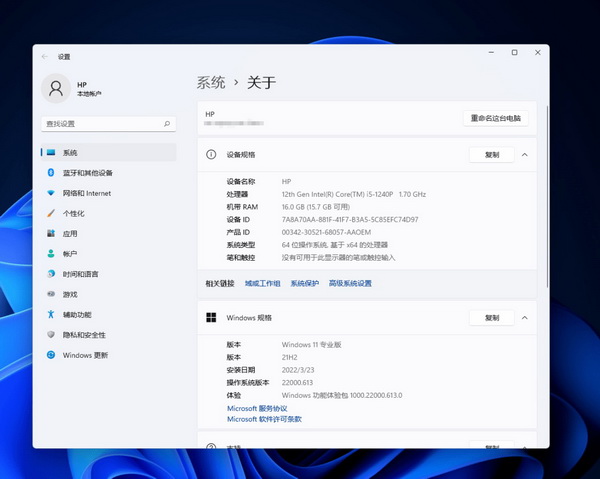Focus the 查找设置 search field
Viewport: 600px width, 479px height.
click(x=109, y=124)
